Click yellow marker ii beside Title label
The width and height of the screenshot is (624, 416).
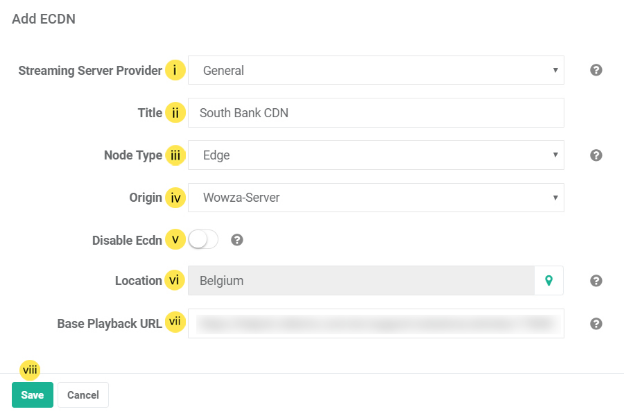(x=175, y=113)
